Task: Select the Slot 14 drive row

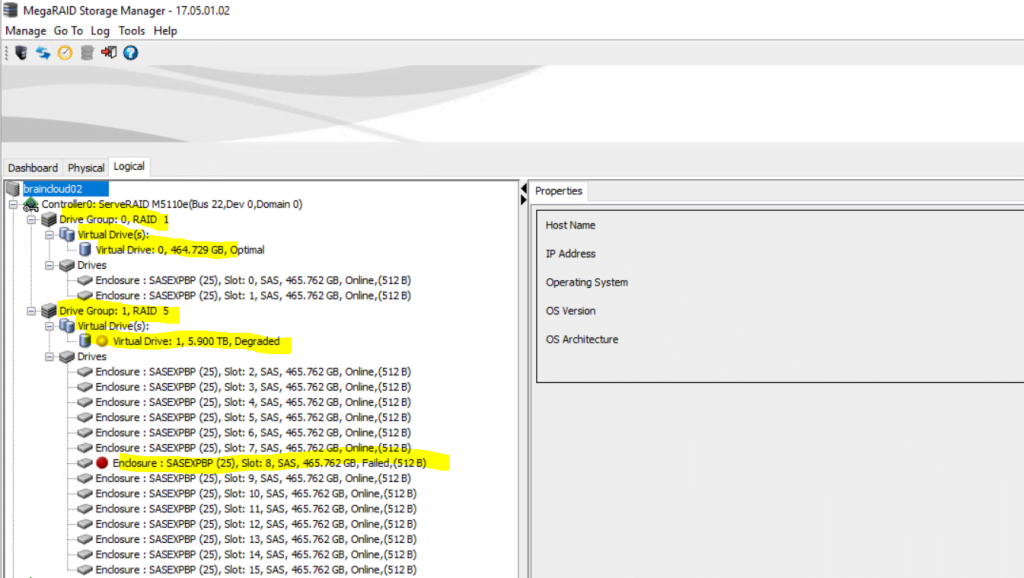Action: [255, 554]
